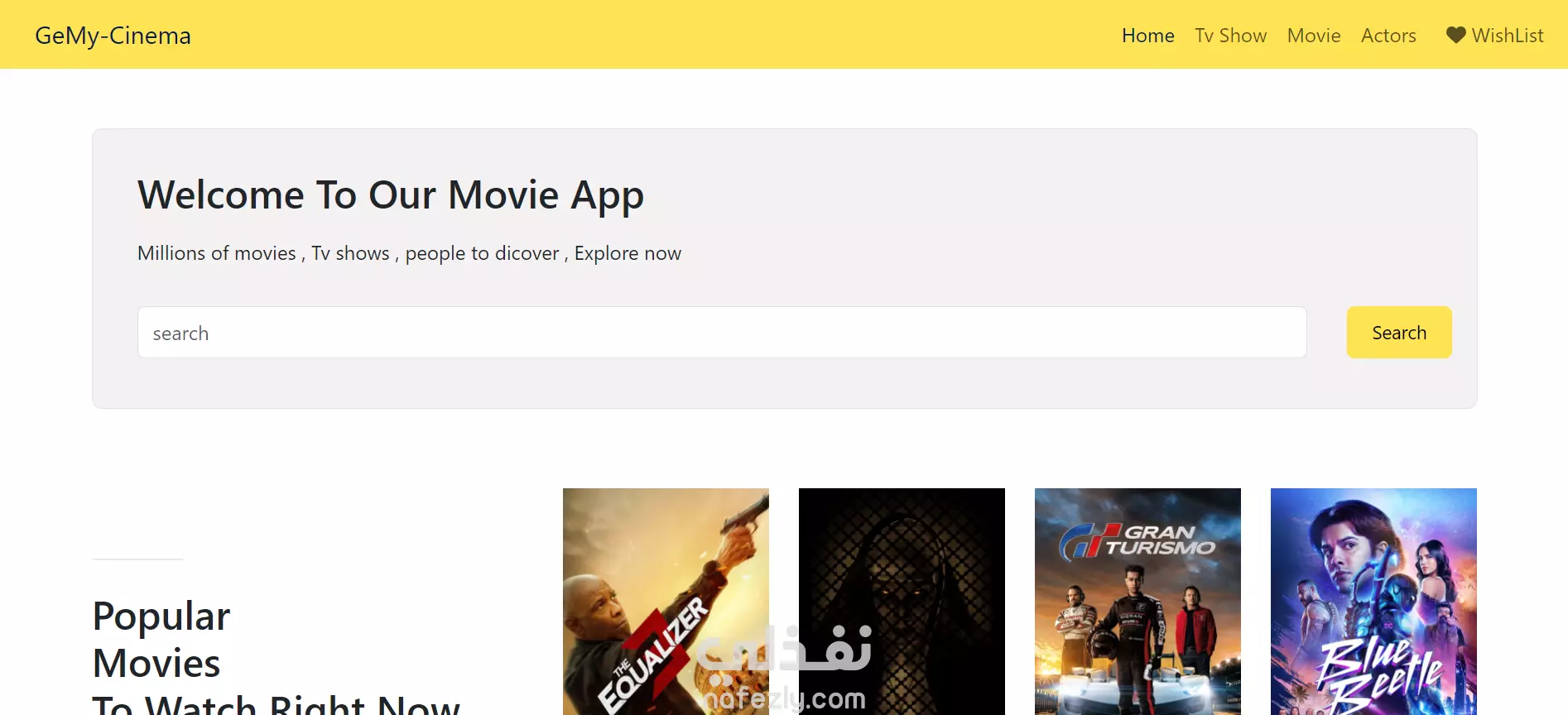Open the Tv Show nav item
The height and width of the screenshot is (715, 1568).
(1230, 36)
